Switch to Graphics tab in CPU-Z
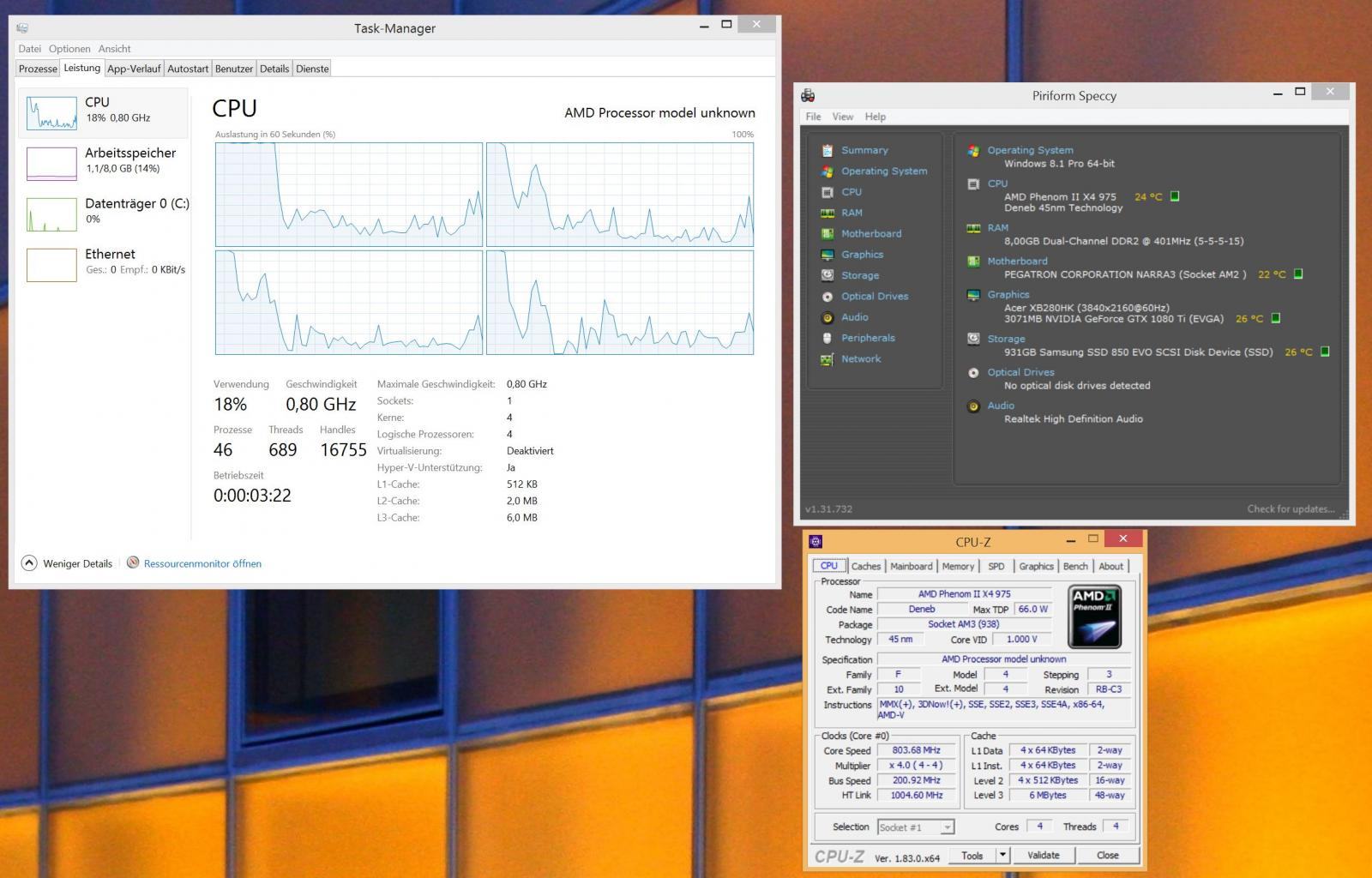The height and width of the screenshot is (878, 1372). click(1037, 566)
